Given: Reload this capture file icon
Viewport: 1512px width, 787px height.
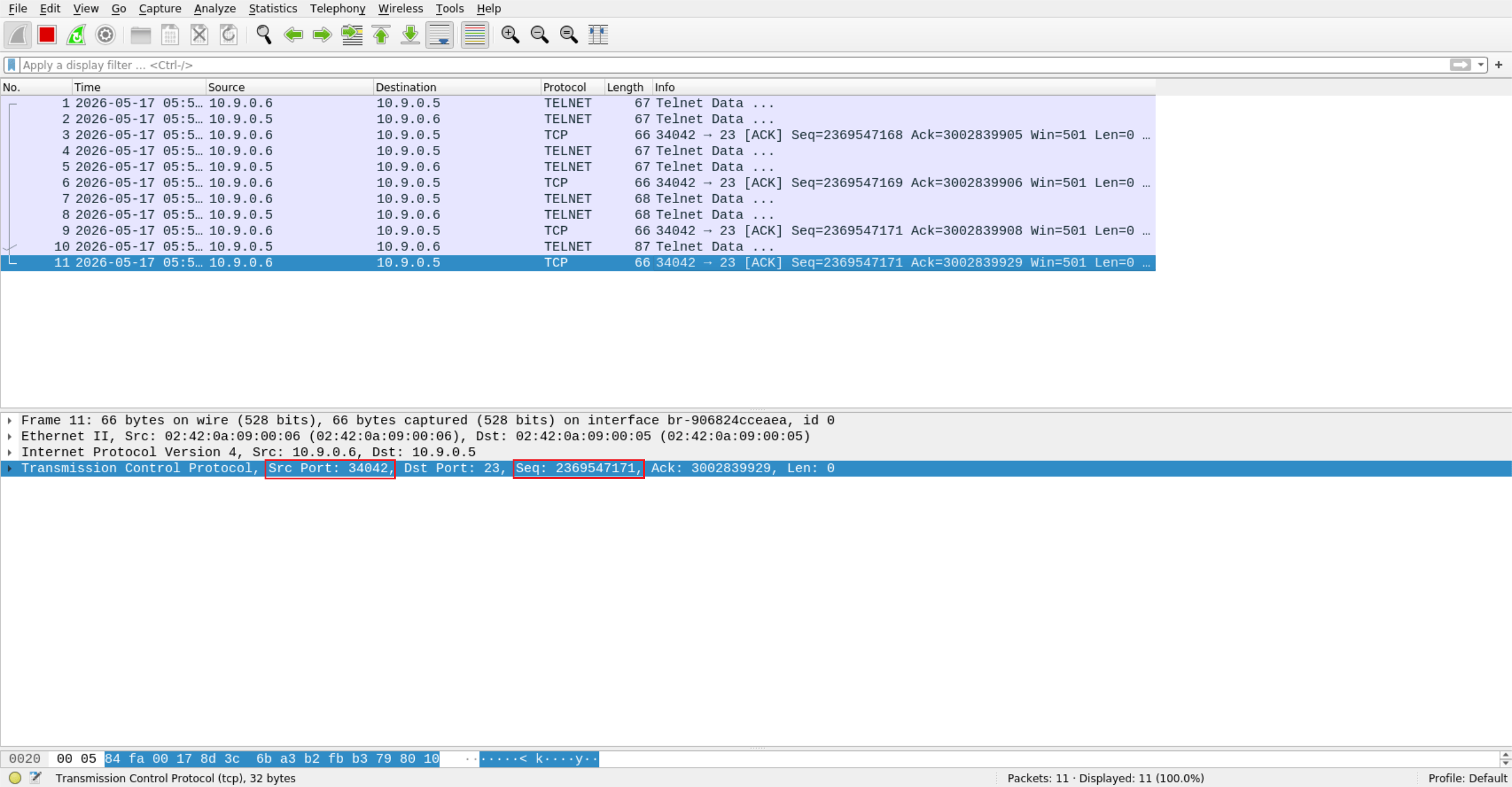Looking at the screenshot, I should (x=229, y=35).
